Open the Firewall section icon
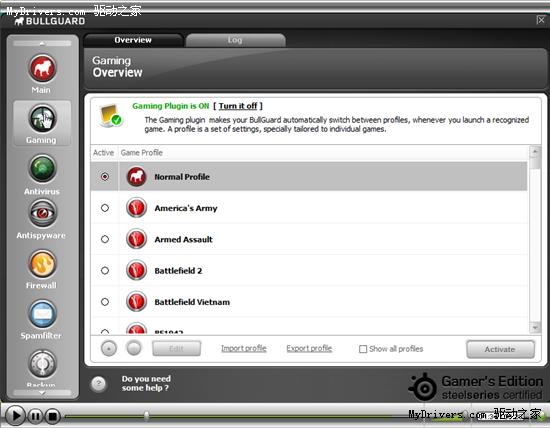Screen dimensions: 550x428 pos(42,264)
